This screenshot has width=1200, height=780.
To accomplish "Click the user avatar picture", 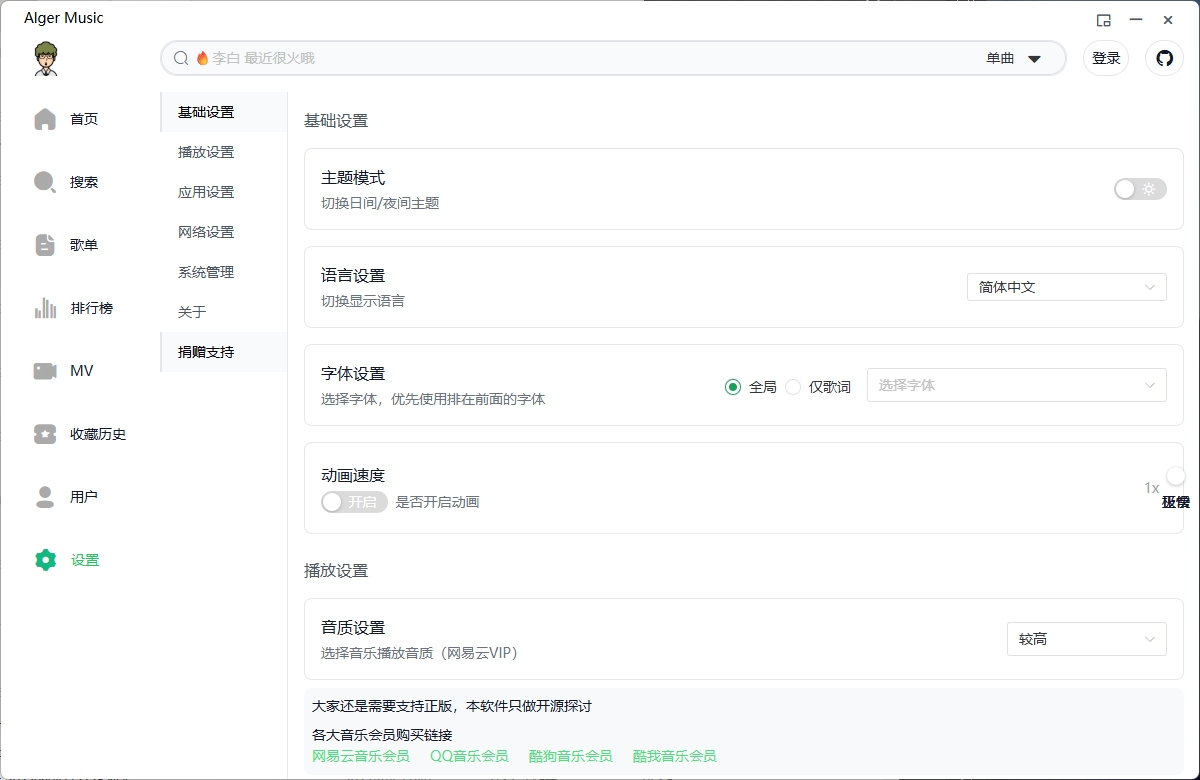I will click(45, 59).
